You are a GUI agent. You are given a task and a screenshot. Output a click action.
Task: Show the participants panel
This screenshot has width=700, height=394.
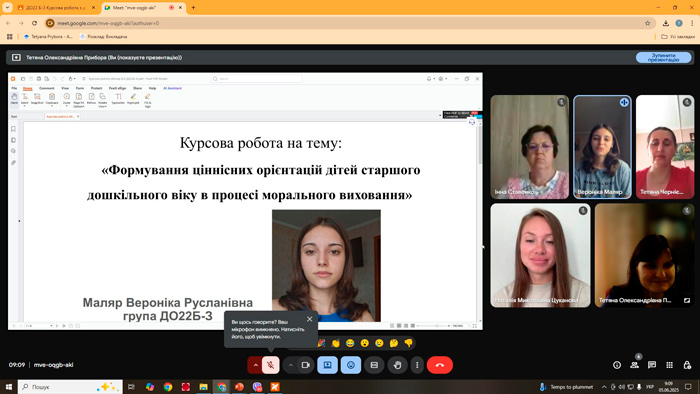click(634, 365)
